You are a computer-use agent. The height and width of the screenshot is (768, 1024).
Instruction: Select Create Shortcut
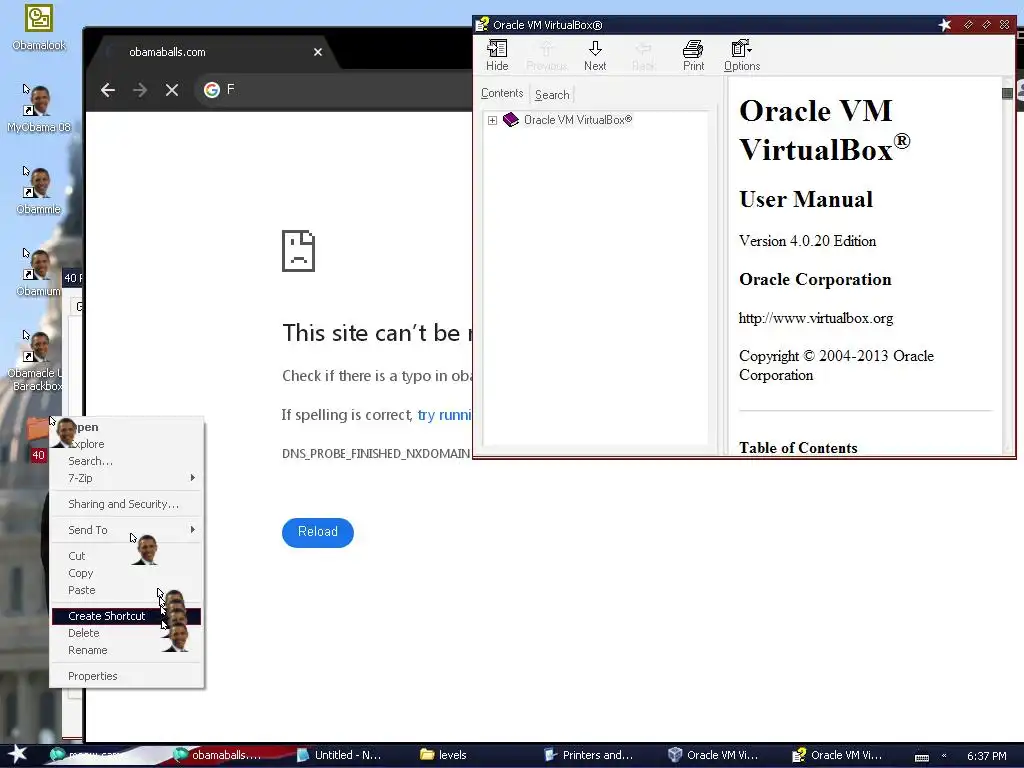click(127, 616)
